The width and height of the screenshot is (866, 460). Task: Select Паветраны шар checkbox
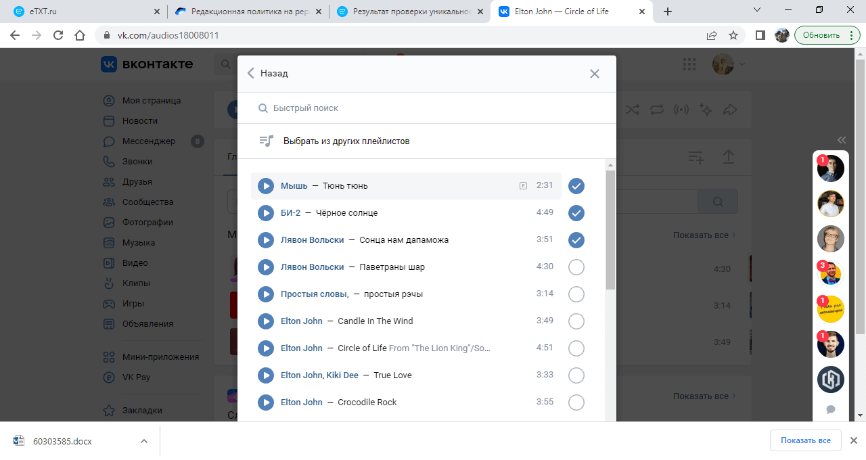click(576, 267)
